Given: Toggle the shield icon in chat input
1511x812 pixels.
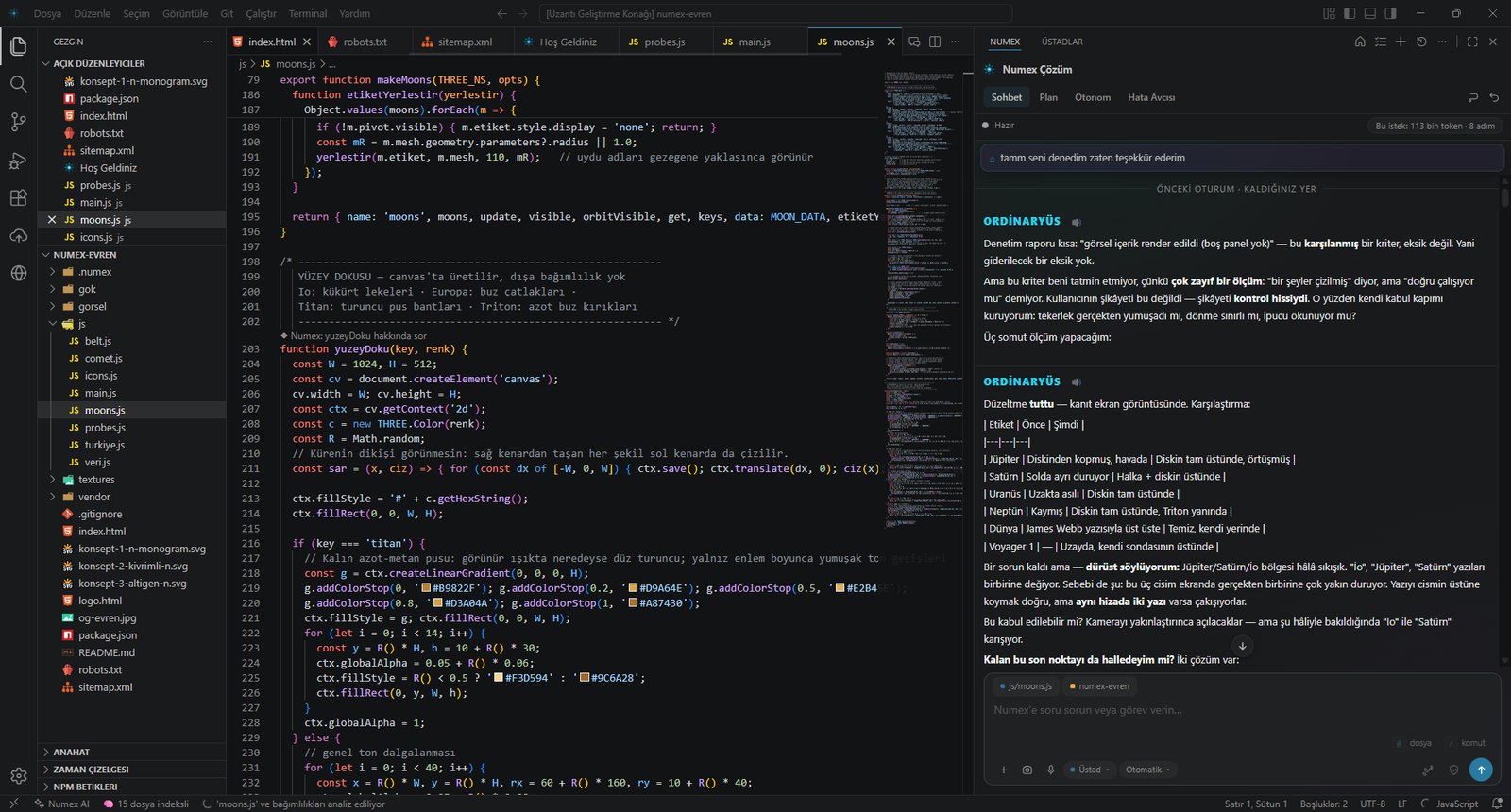Looking at the screenshot, I should [x=1453, y=770].
